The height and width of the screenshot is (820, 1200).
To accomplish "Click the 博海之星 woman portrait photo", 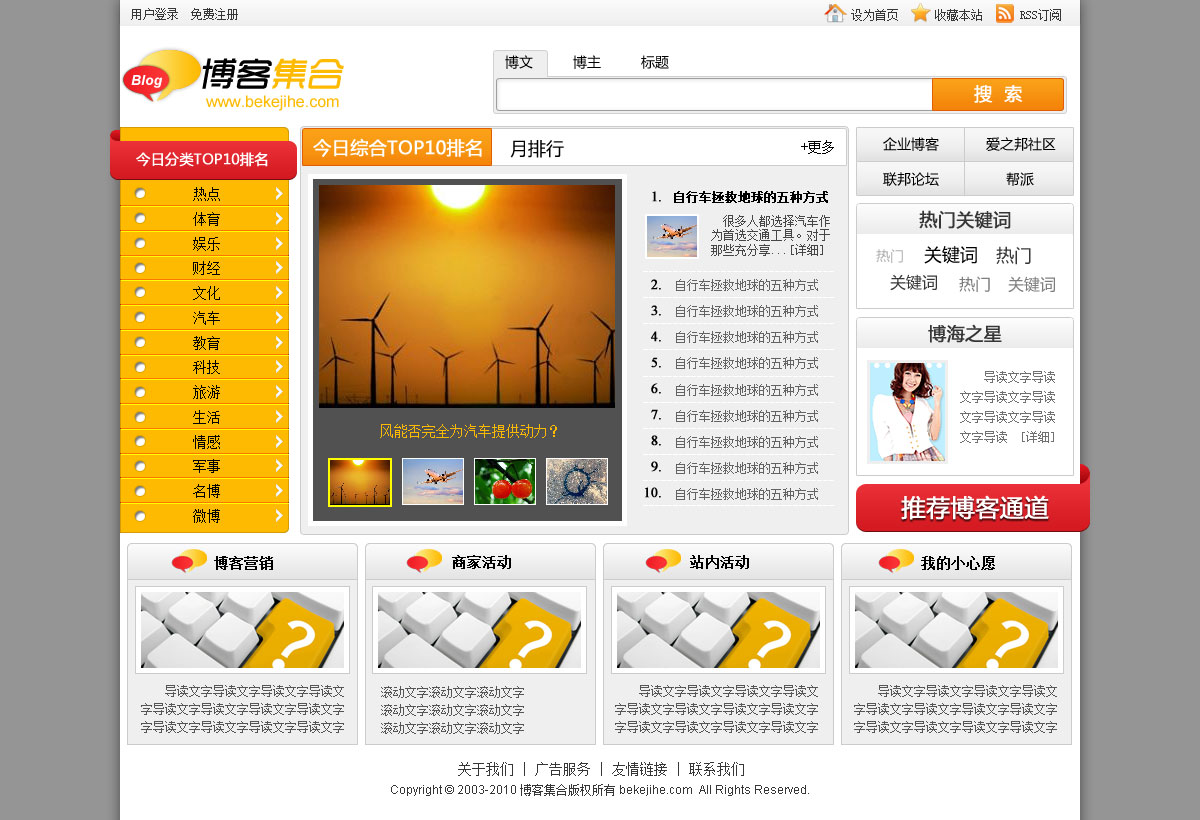I will tap(907, 412).
